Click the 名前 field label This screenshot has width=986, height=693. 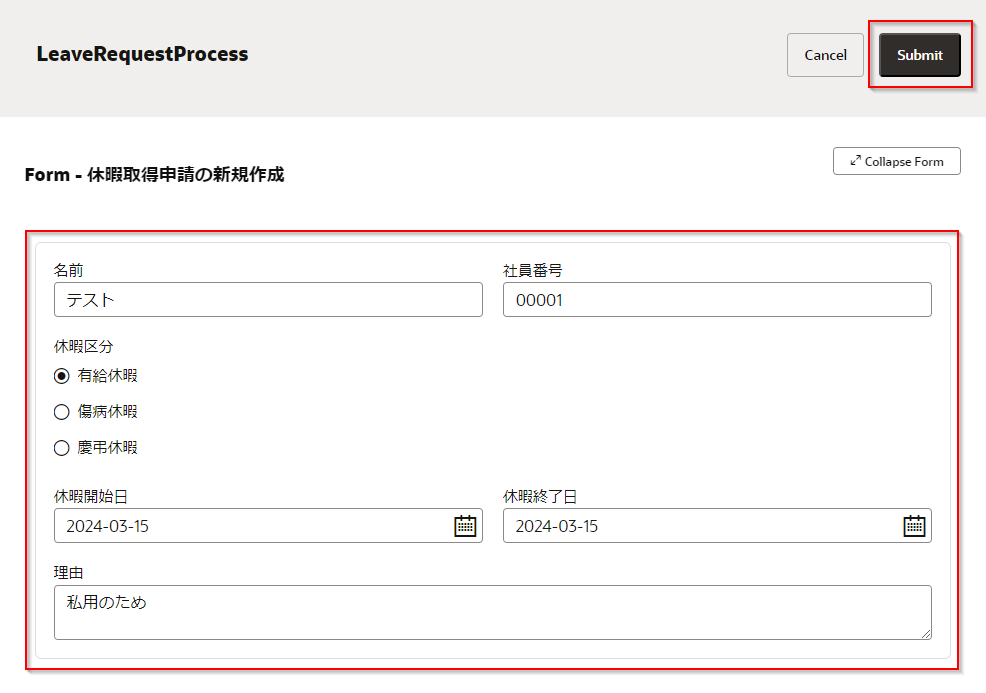click(x=68, y=270)
